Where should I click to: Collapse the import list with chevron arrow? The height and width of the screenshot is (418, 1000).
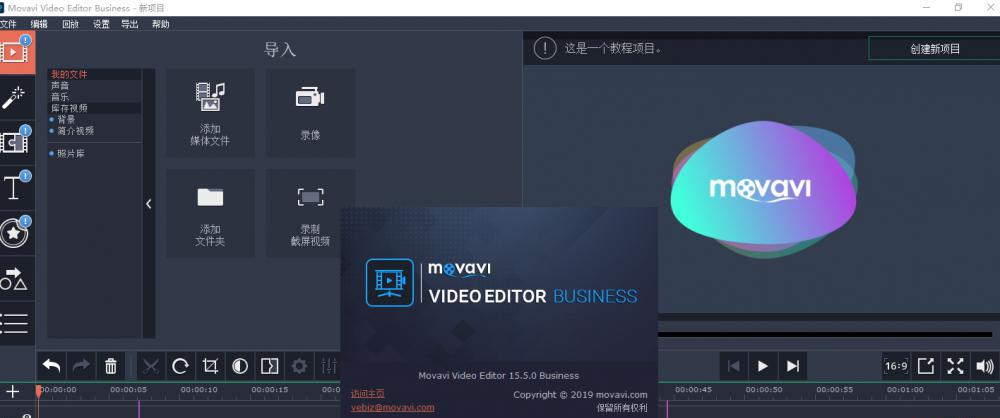[149, 204]
